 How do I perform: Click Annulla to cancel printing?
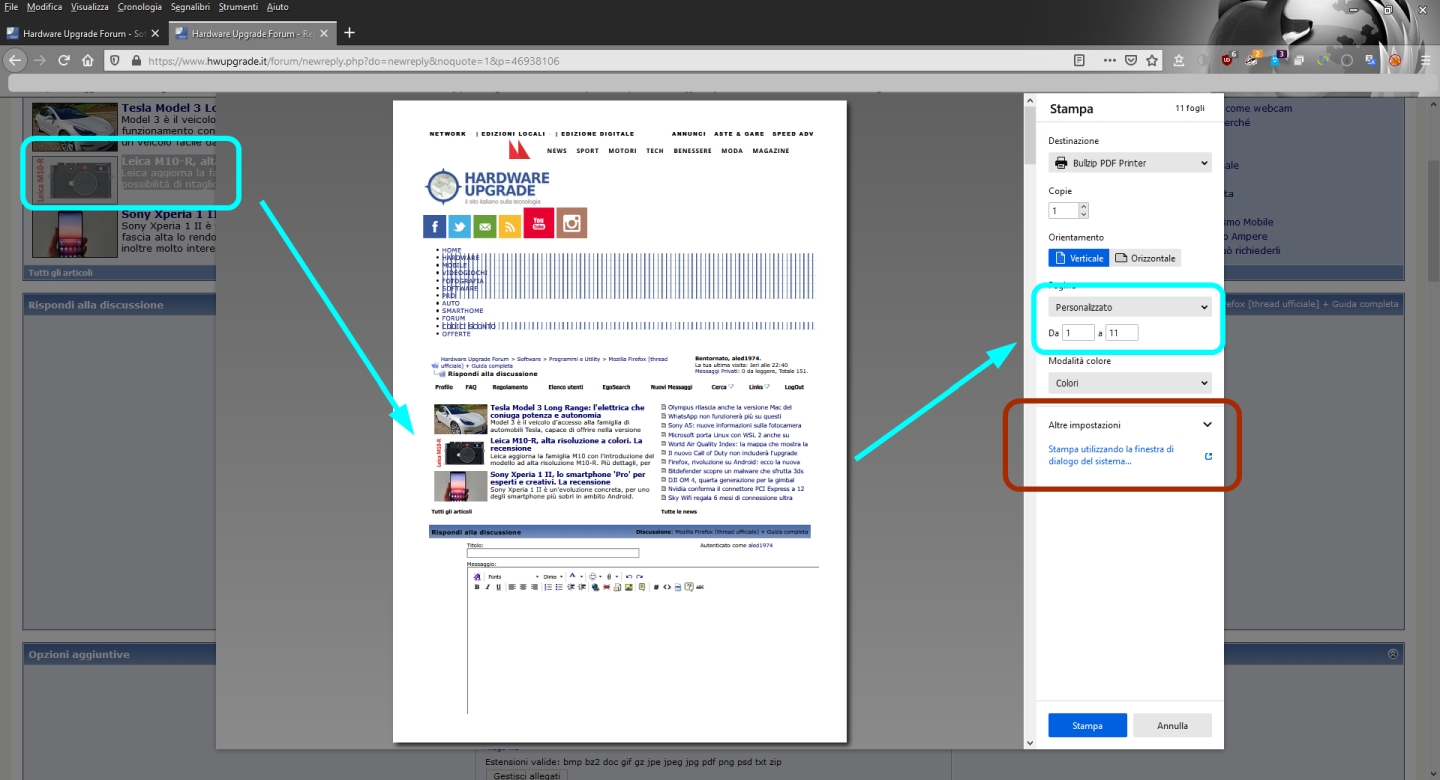point(1173,726)
